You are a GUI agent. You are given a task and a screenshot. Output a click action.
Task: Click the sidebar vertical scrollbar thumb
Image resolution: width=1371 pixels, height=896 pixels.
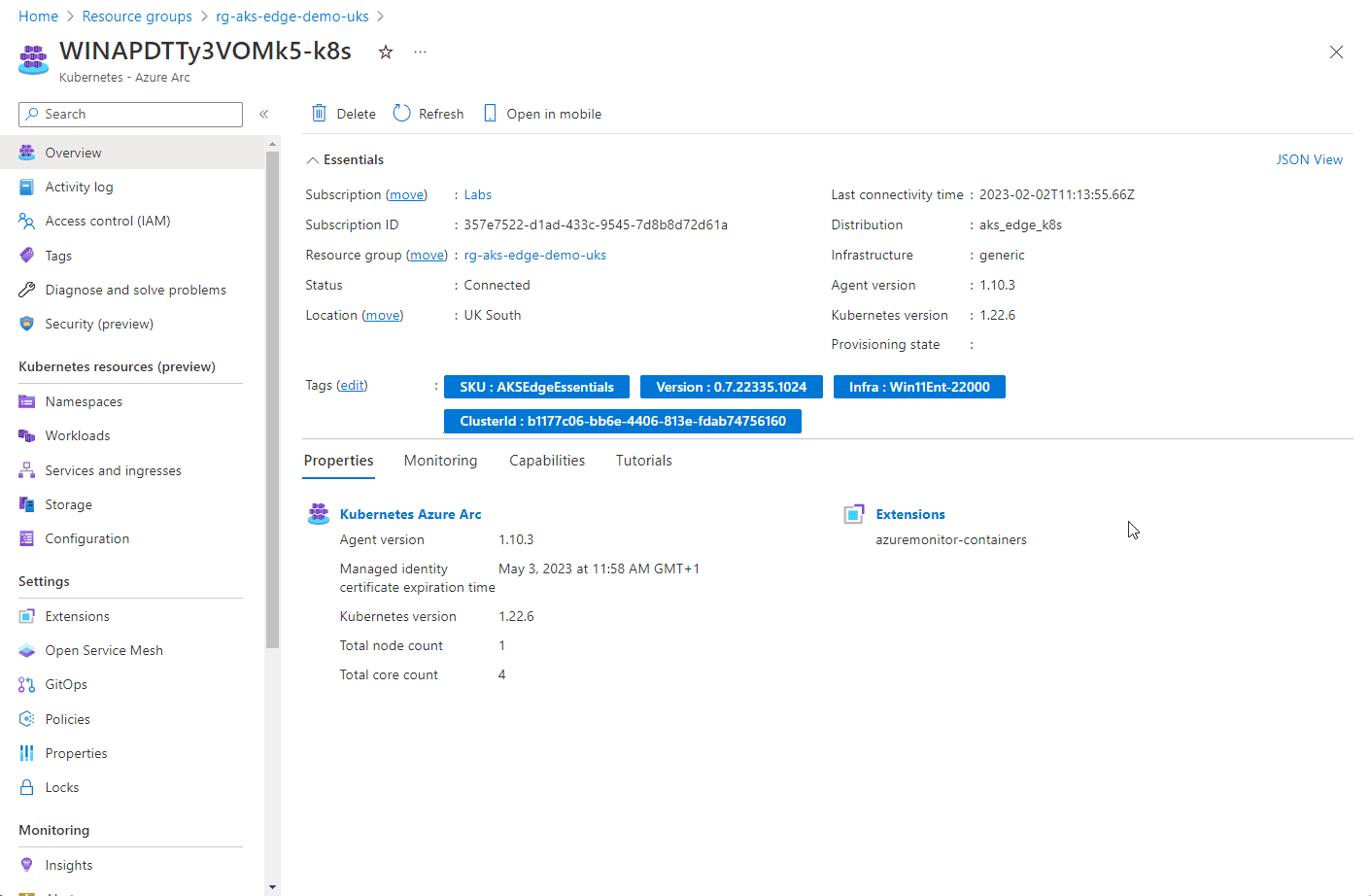(x=272, y=399)
